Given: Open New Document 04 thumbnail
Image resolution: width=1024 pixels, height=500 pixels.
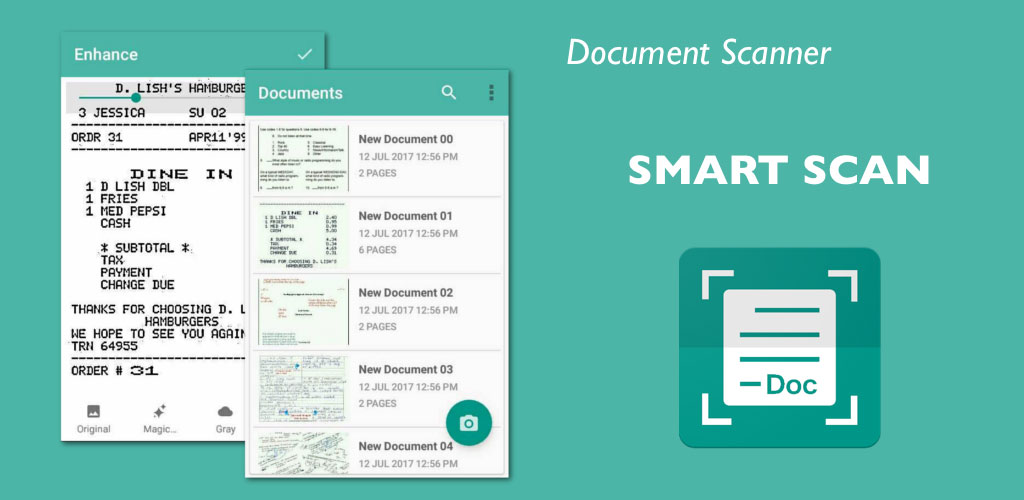Looking at the screenshot, I should [303, 452].
